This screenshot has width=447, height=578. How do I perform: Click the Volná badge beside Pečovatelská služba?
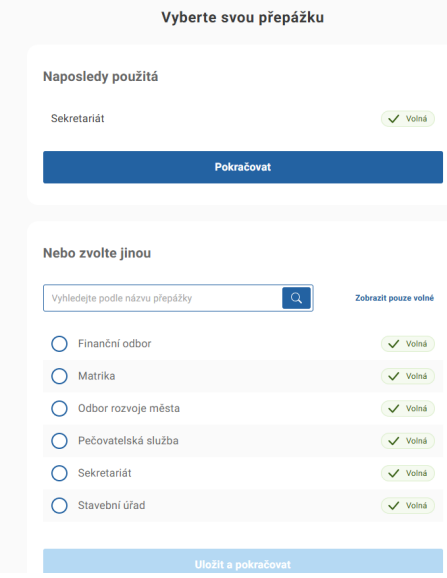click(x=408, y=441)
